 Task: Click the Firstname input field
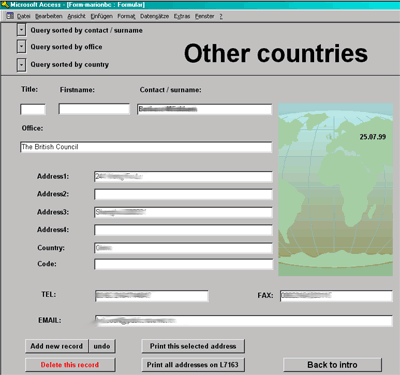(x=94, y=109)
